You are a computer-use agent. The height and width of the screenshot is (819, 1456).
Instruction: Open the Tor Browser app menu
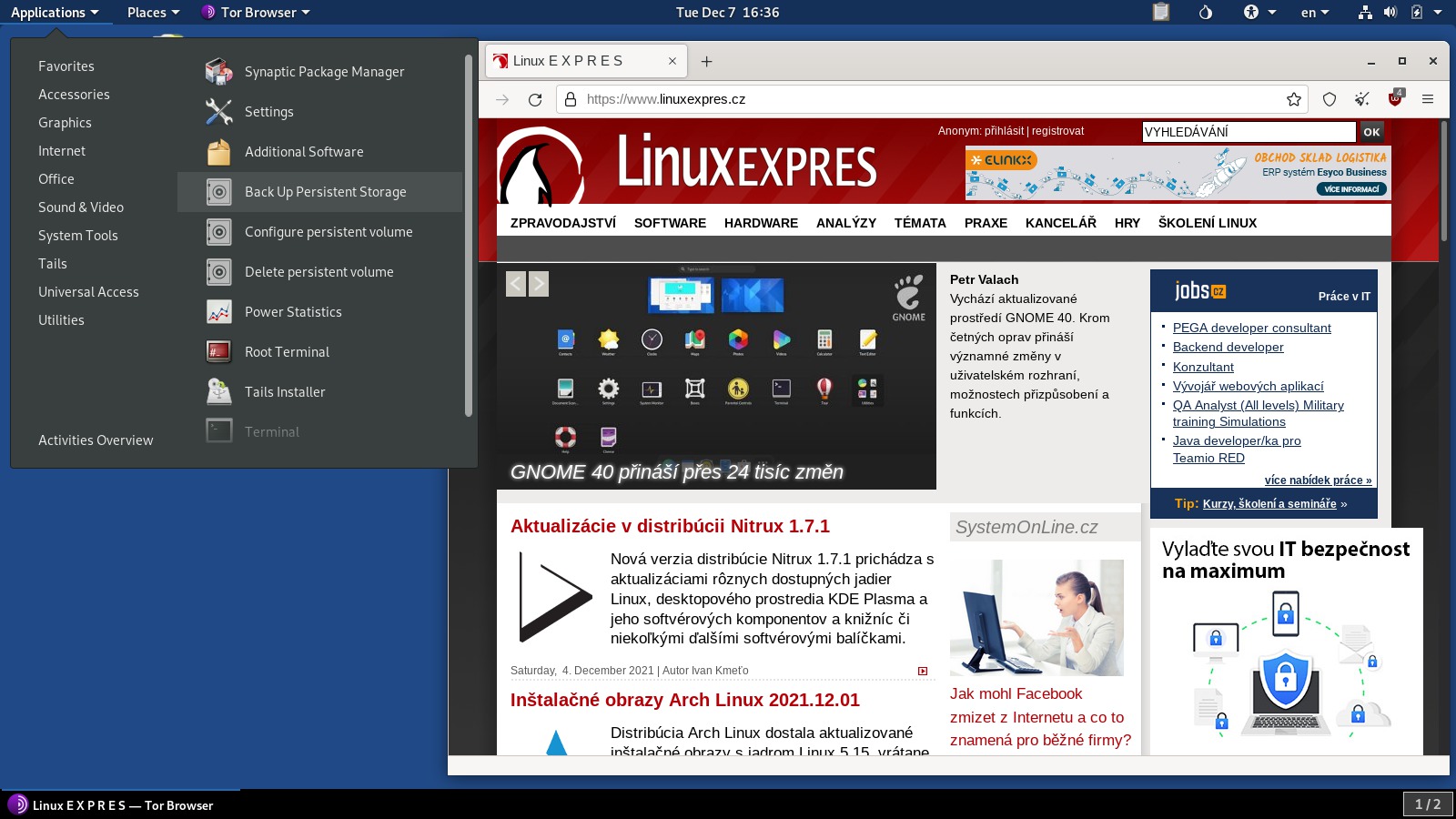(x=256, y=12)
